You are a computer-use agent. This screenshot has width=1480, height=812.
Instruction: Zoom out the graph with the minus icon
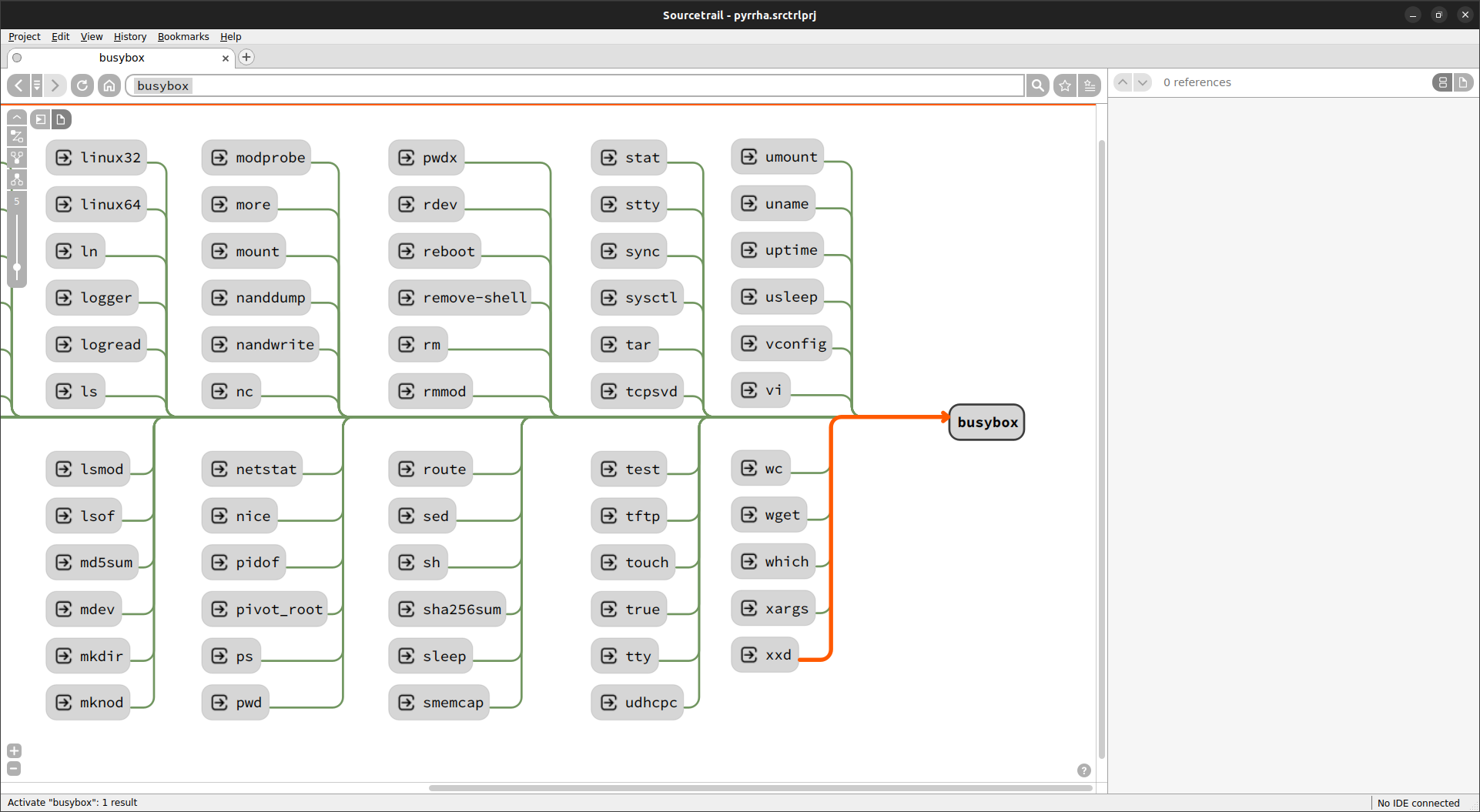tap(14, 768)
